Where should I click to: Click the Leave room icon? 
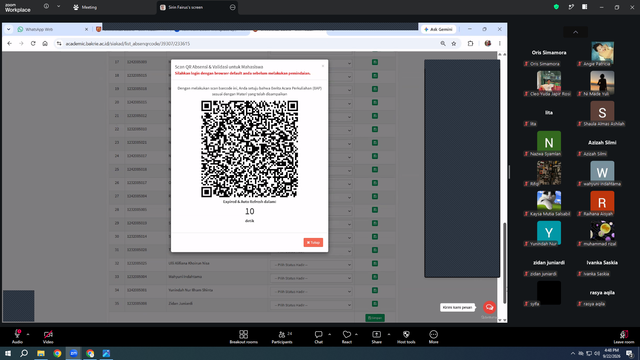click(x=624, y=334)
